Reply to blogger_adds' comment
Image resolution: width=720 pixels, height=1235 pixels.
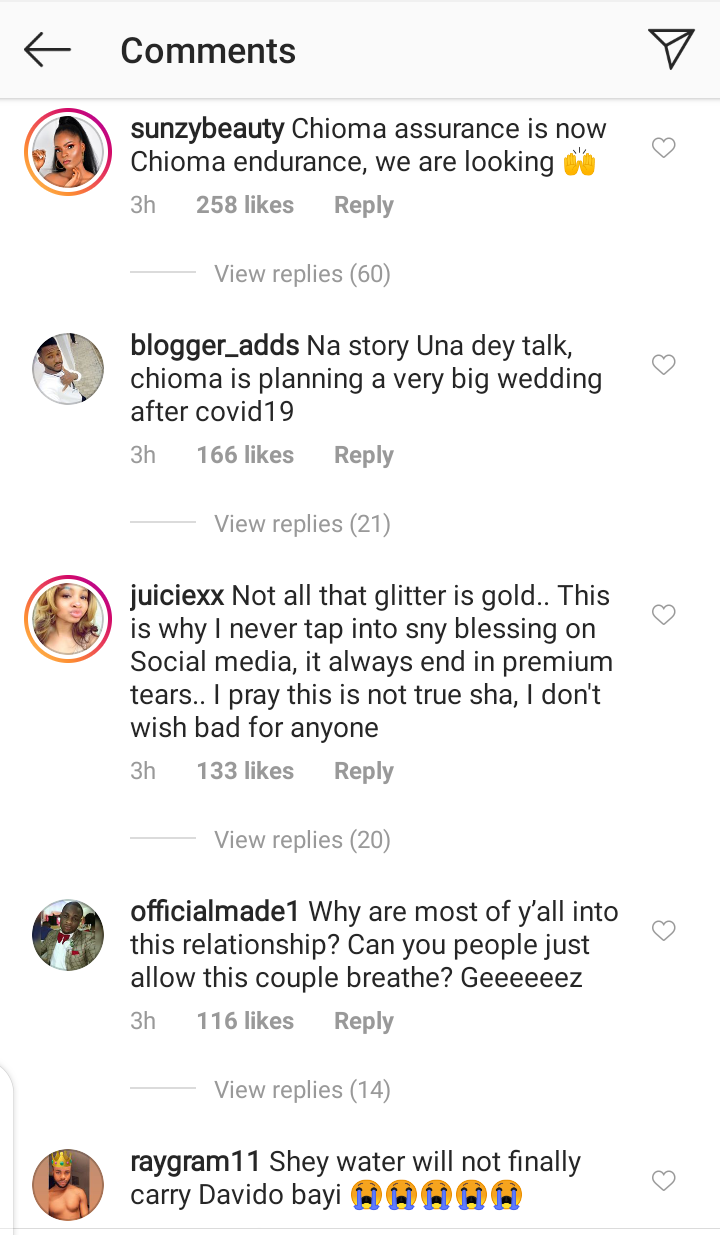pos(364,455)
